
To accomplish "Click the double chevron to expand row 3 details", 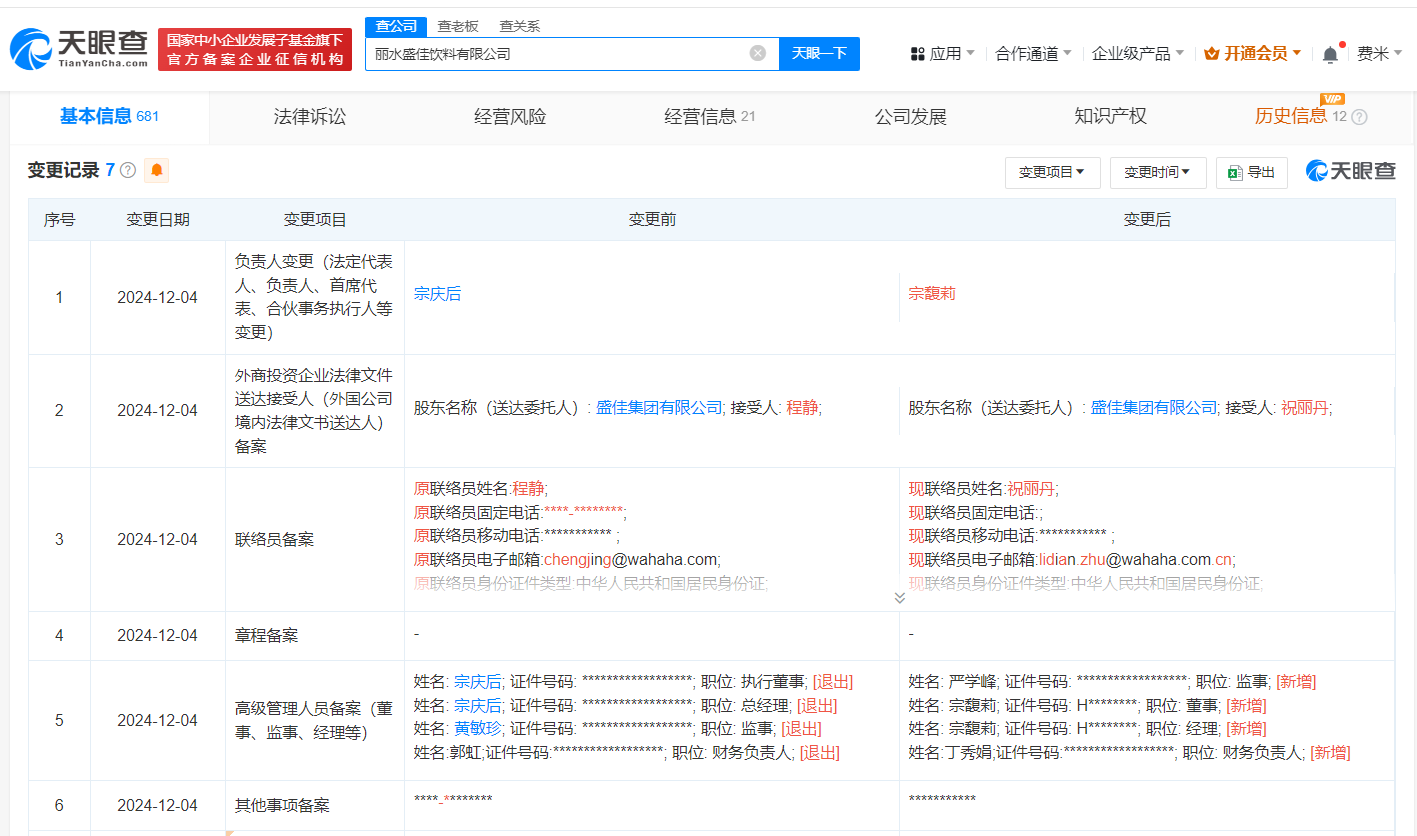I will pyautogui.click(x=899, y=598).
